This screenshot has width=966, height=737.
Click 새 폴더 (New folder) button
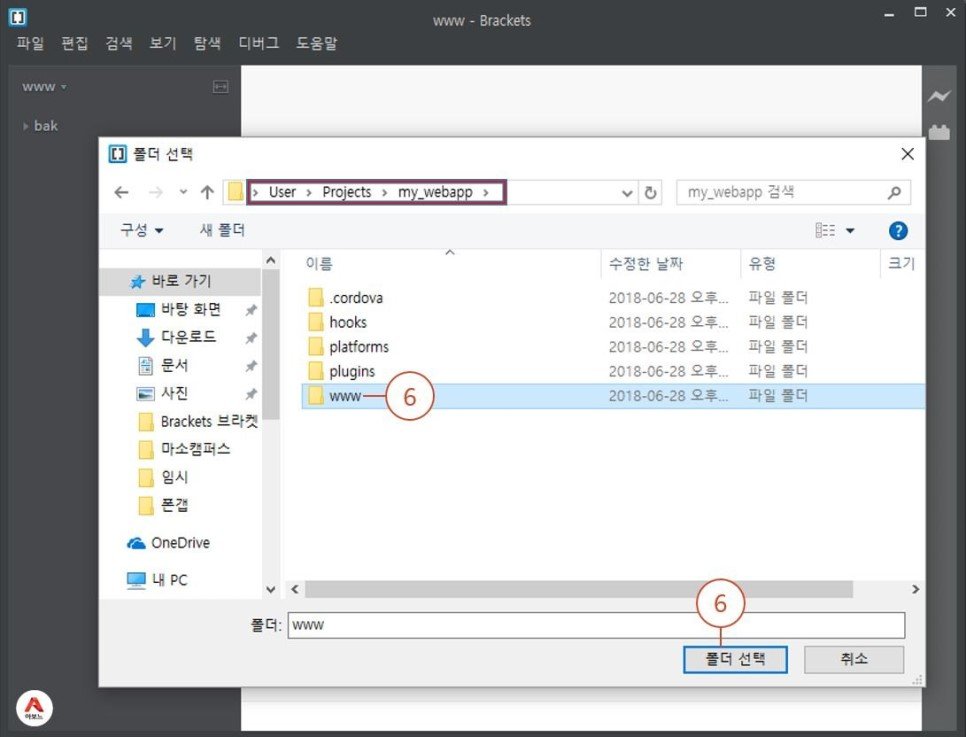tap(222, 230)
